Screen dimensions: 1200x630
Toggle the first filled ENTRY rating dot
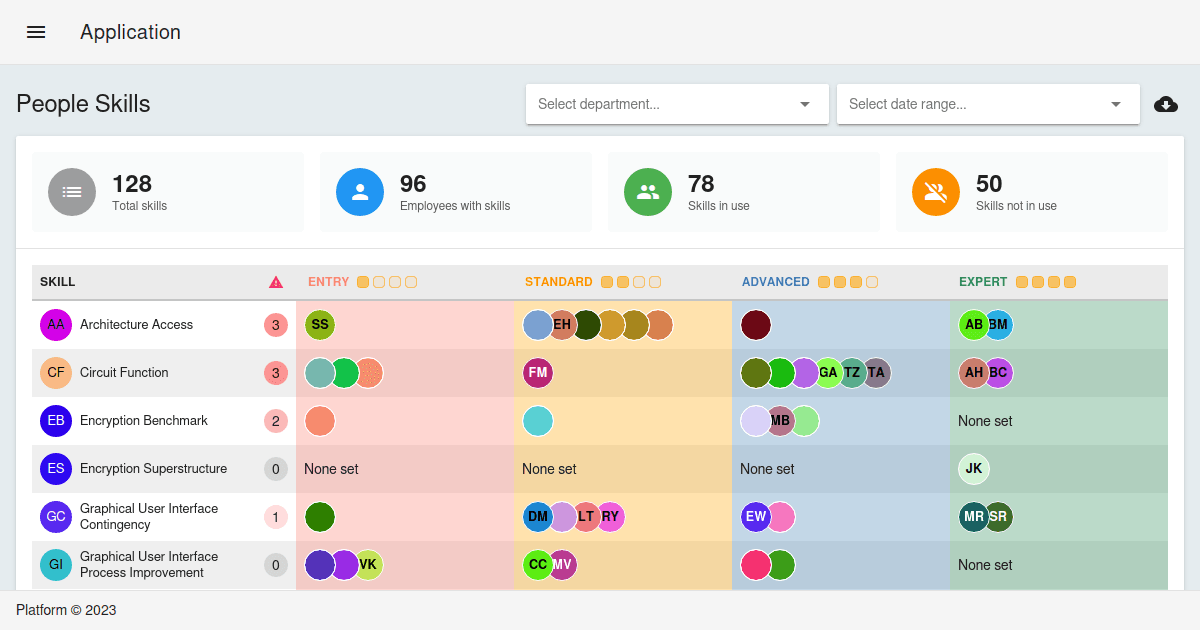(362, 282)
